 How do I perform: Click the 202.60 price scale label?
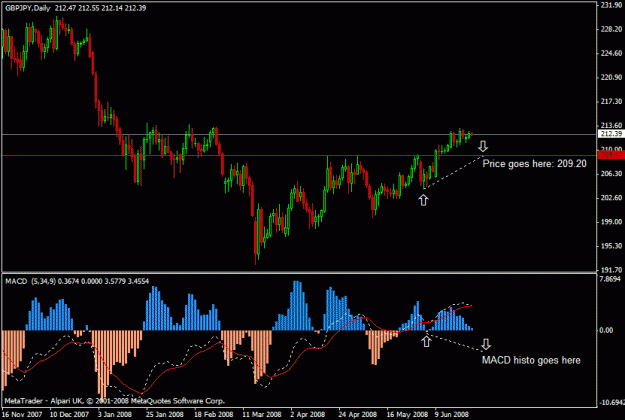[611, 198]
